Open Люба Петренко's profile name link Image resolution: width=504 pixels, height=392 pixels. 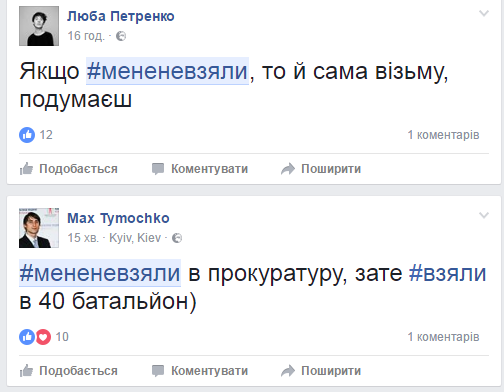point(121,16)
